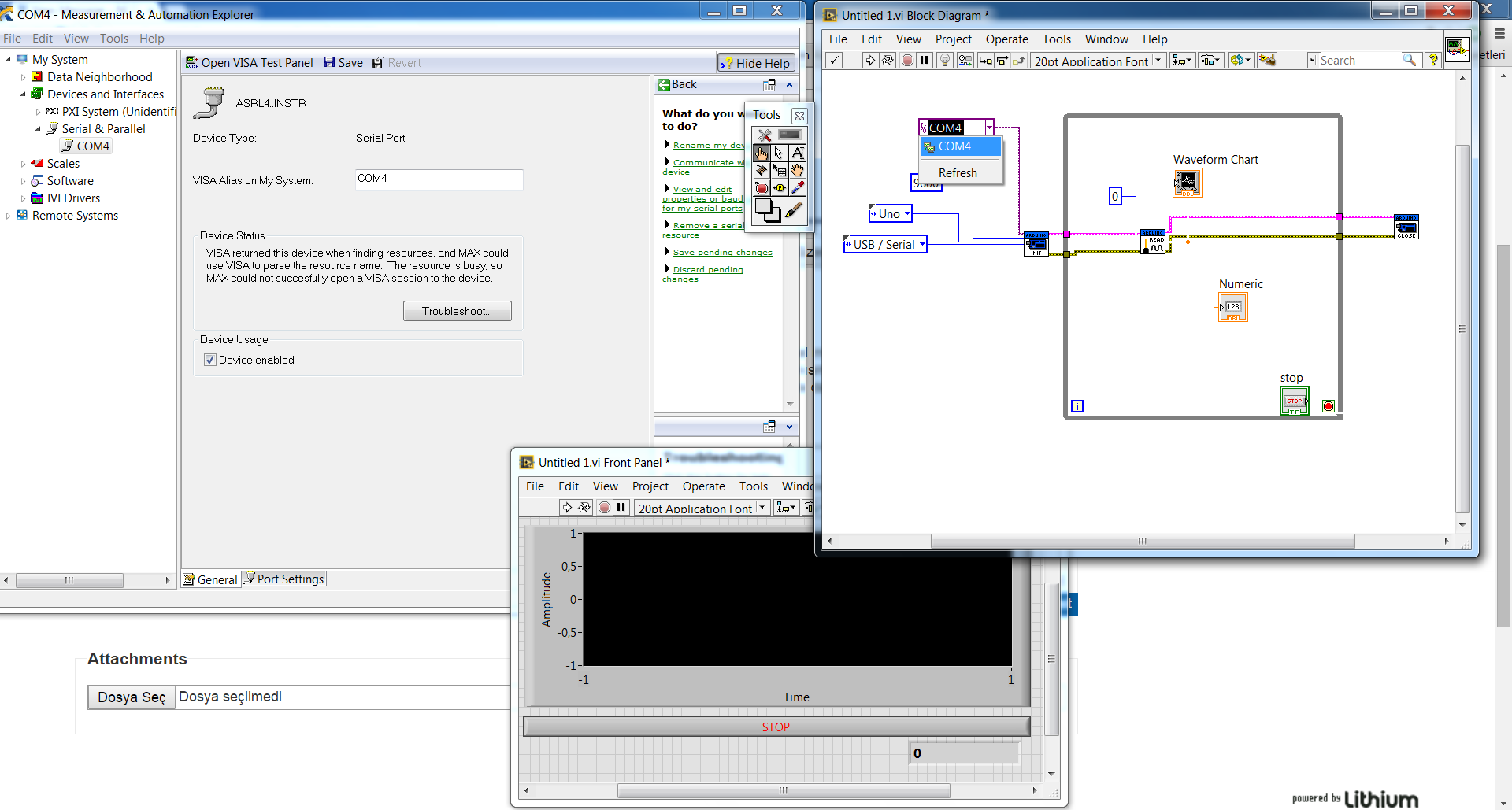Viewport: 1512px width, 810px height.
Task: Toggle Device enabled checkbox
Action: pos(210,360)
